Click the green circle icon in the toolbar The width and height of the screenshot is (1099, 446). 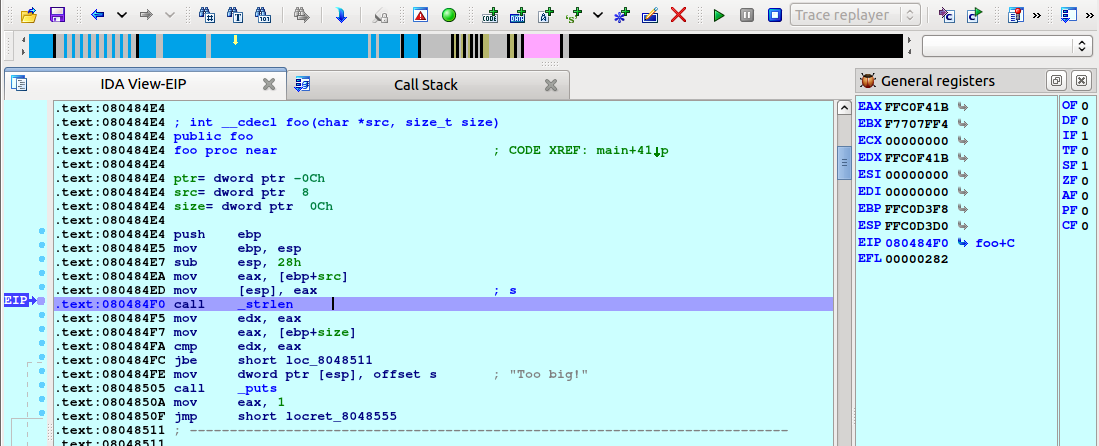(x=449, y=15)
